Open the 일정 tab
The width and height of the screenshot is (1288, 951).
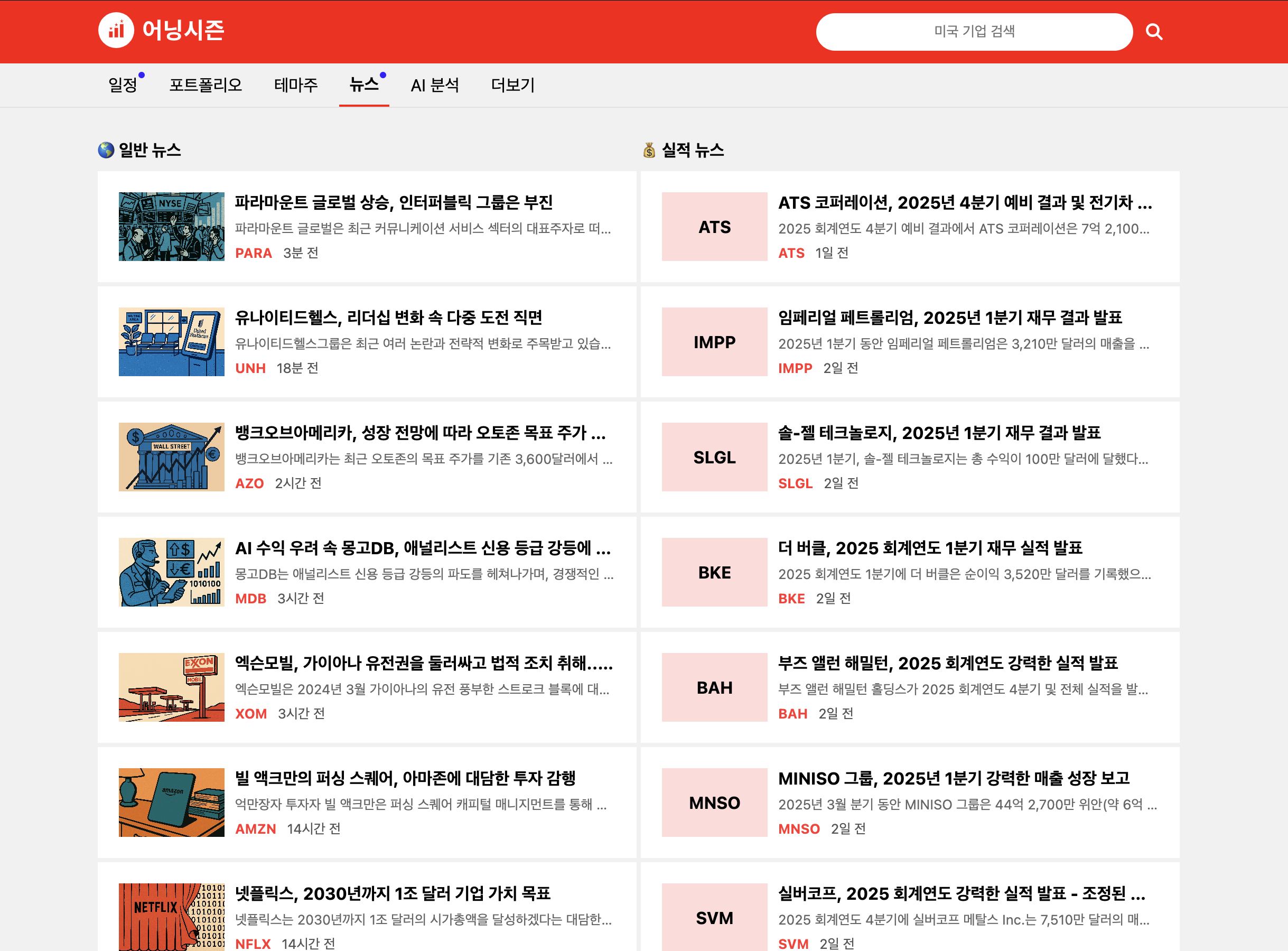click(x=123, y=85)
